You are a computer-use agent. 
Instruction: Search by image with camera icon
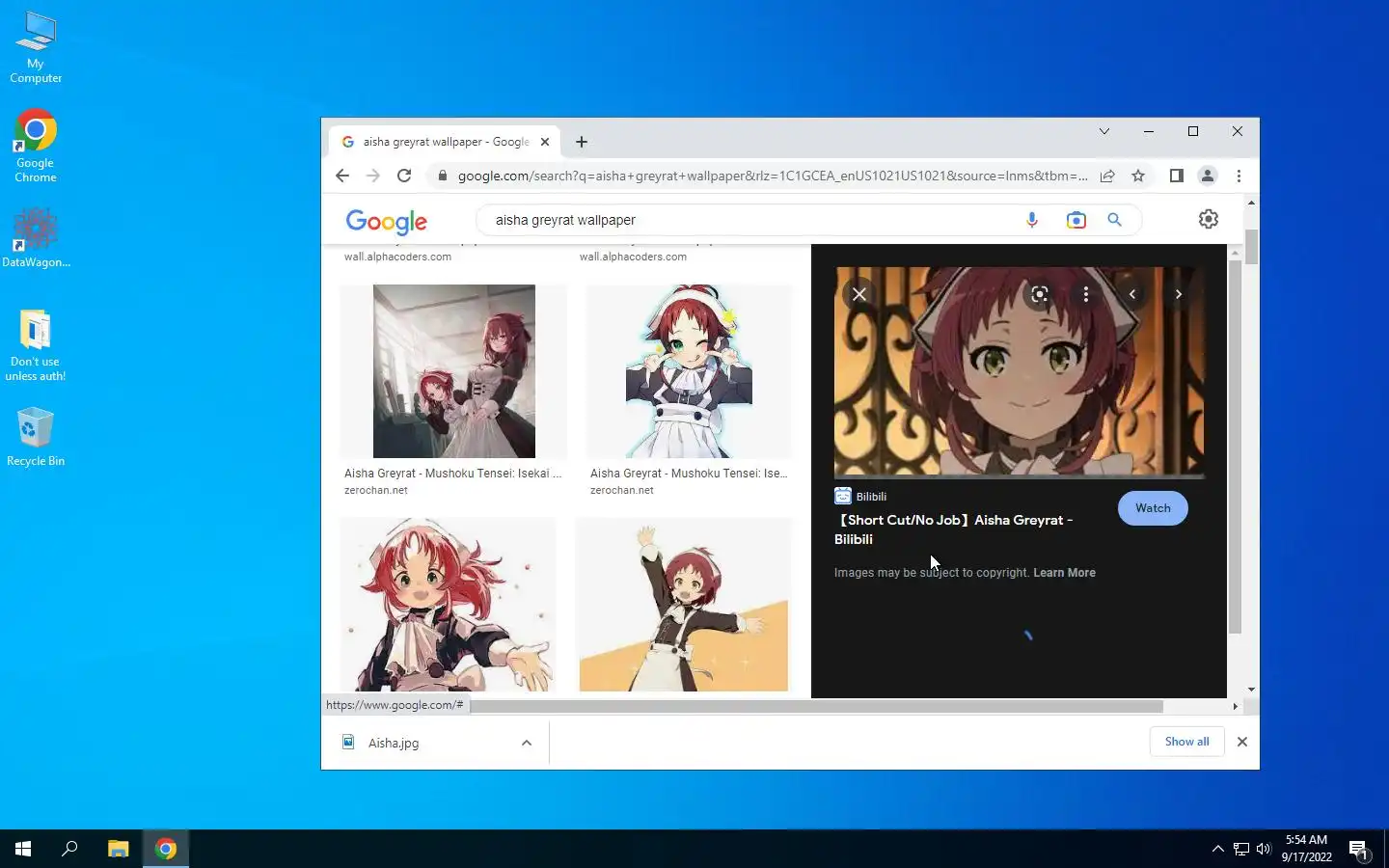point(1076,220)
